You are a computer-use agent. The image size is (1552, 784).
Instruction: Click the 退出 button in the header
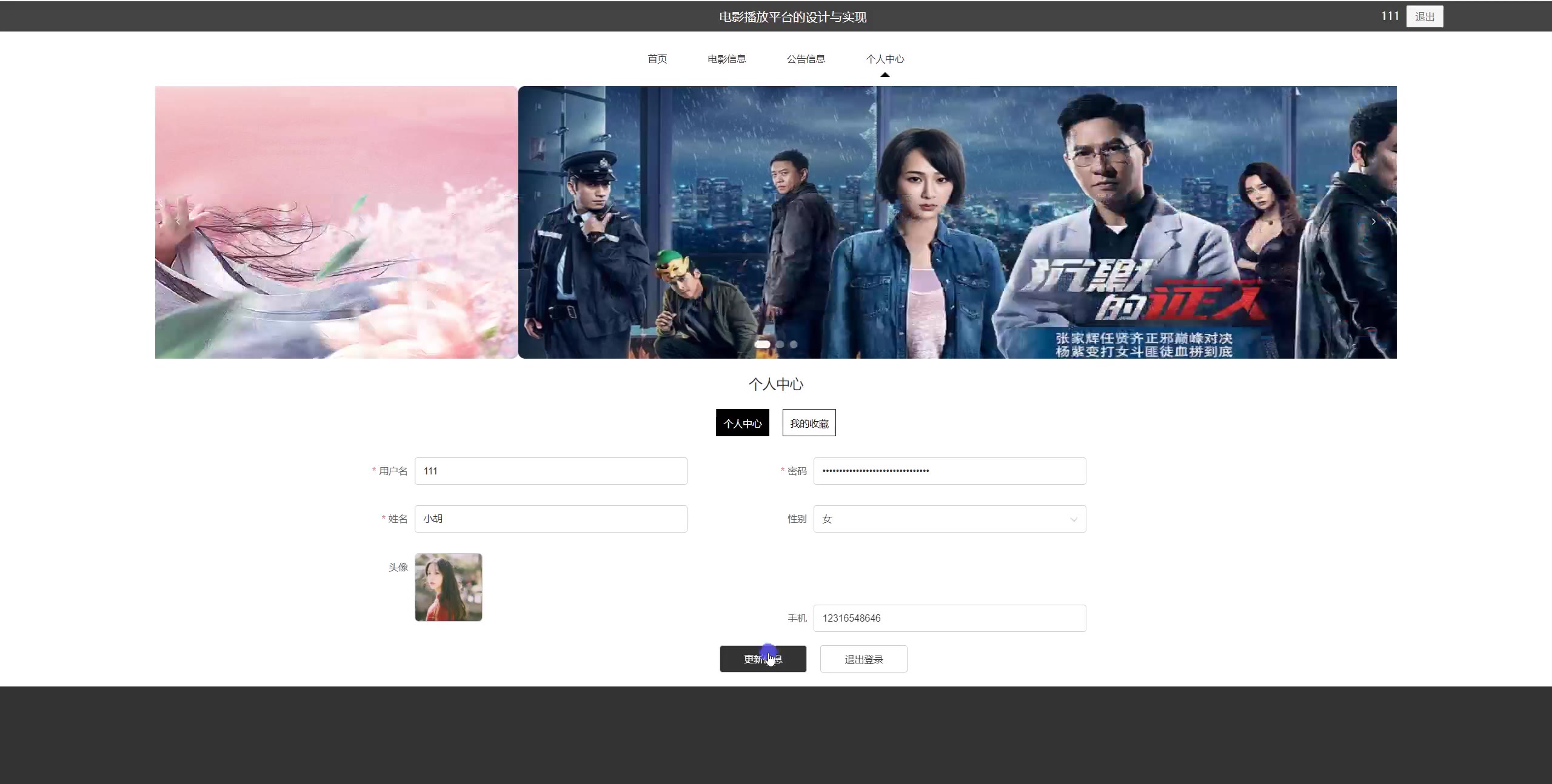pyautogui.click(x=1424, y=16)
